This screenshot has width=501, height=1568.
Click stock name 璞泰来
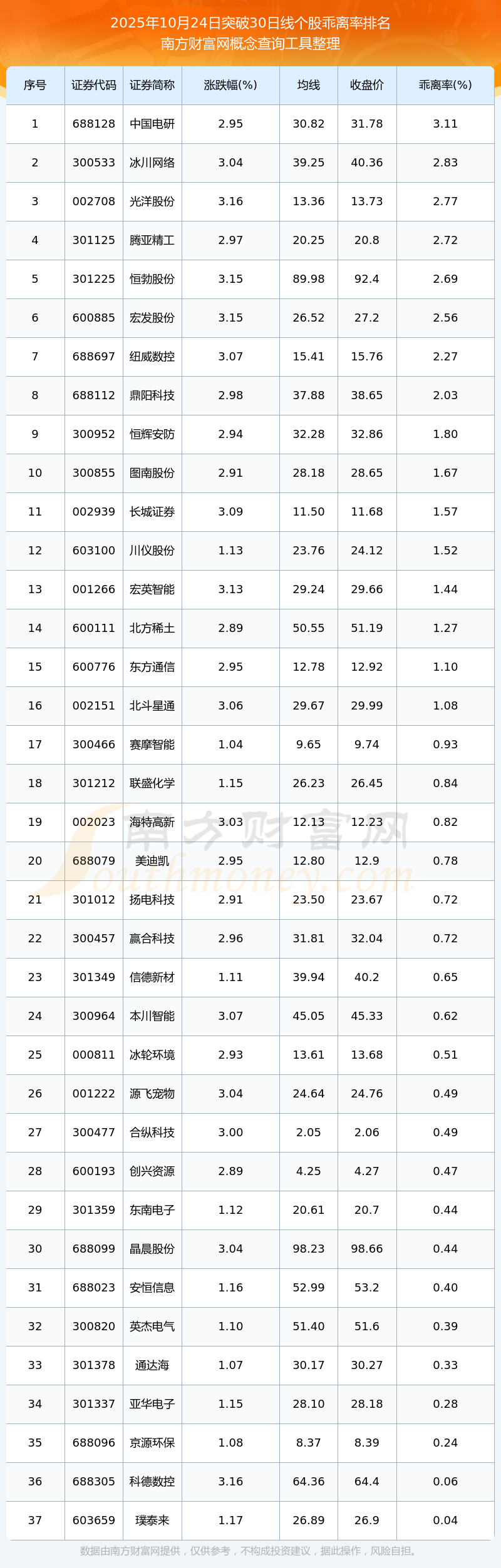click(x=152, y=1520)
